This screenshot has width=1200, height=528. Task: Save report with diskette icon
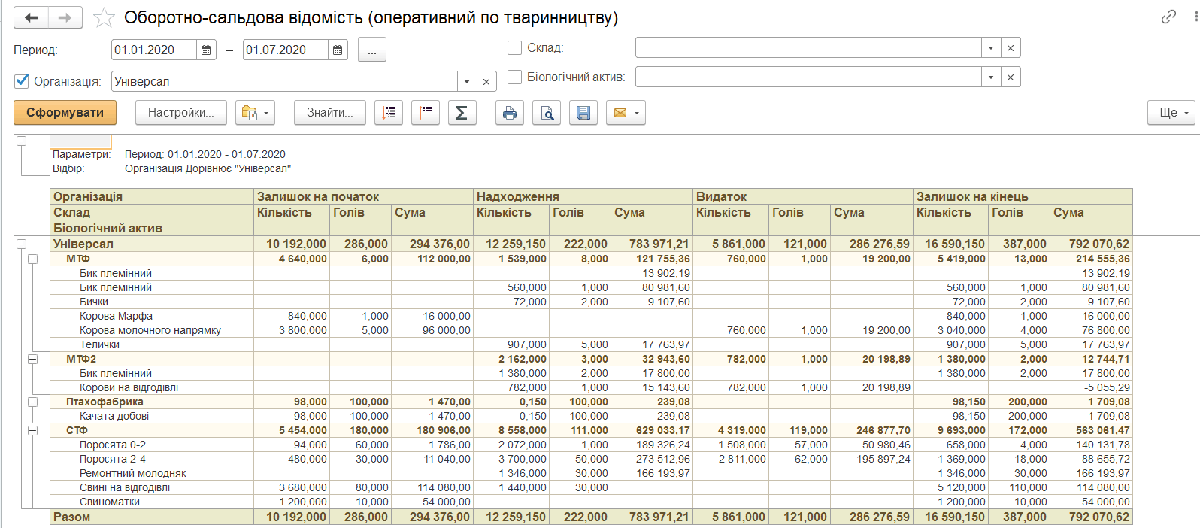click(x=583, y=113)
